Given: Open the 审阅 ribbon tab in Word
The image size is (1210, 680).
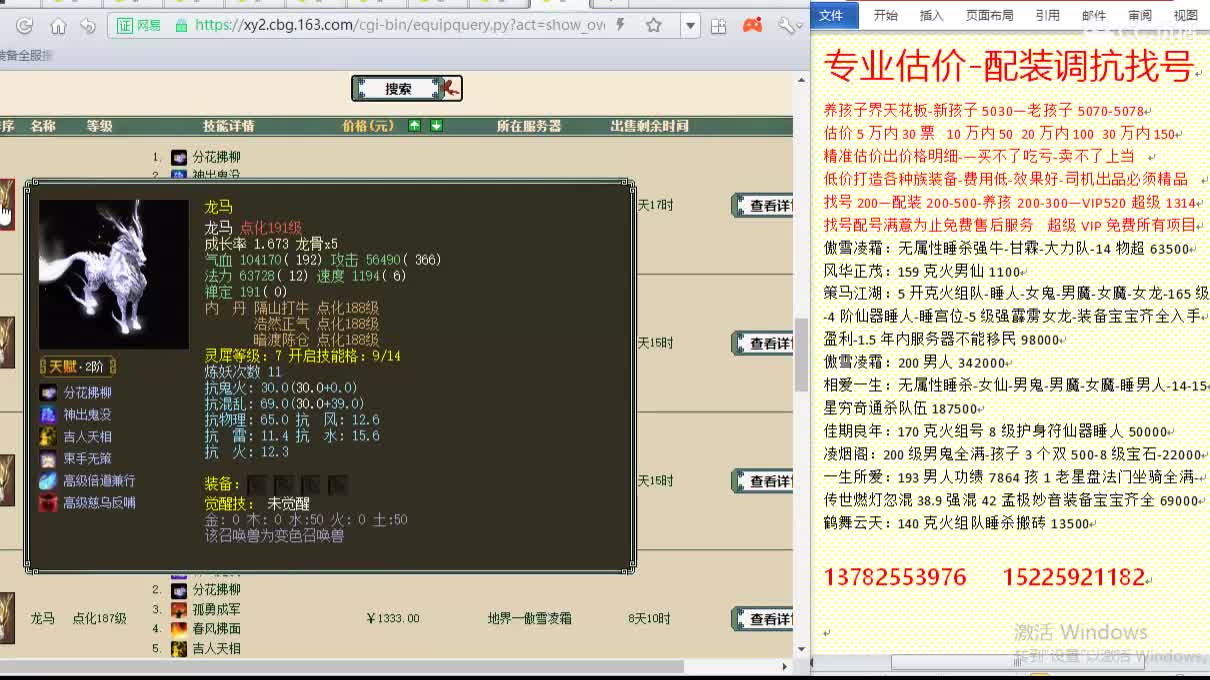Looking at the screenshot, I should tap(1139, 15).
